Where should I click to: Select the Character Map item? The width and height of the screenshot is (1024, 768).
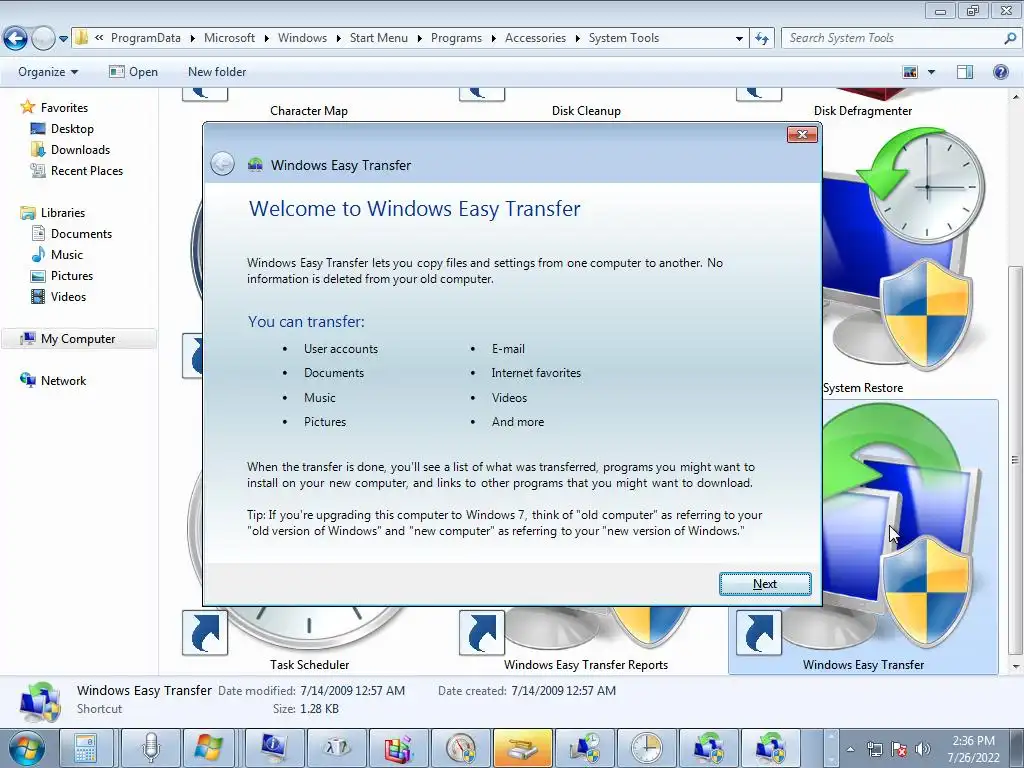point(309,111)
